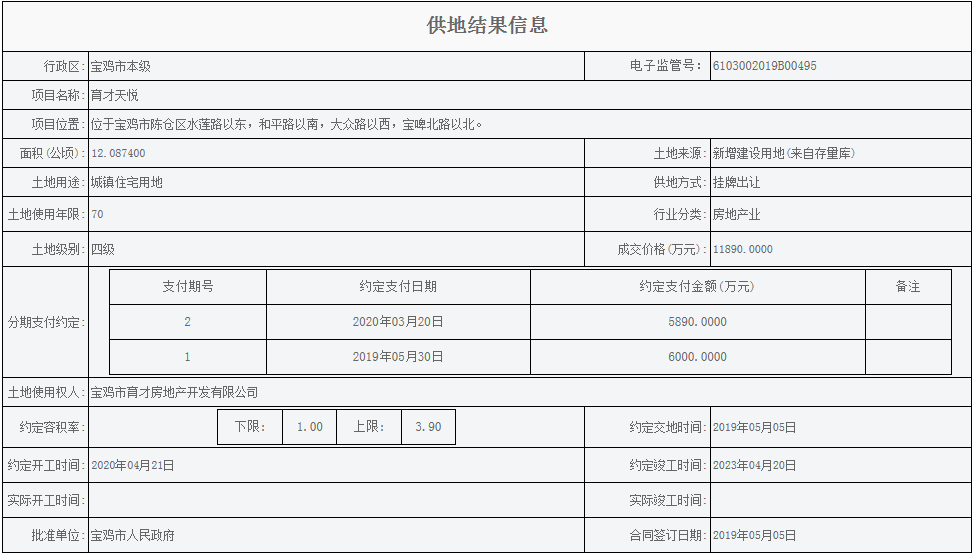
Task: Click the number 6103002019B00495
Action: coord(765,66)
